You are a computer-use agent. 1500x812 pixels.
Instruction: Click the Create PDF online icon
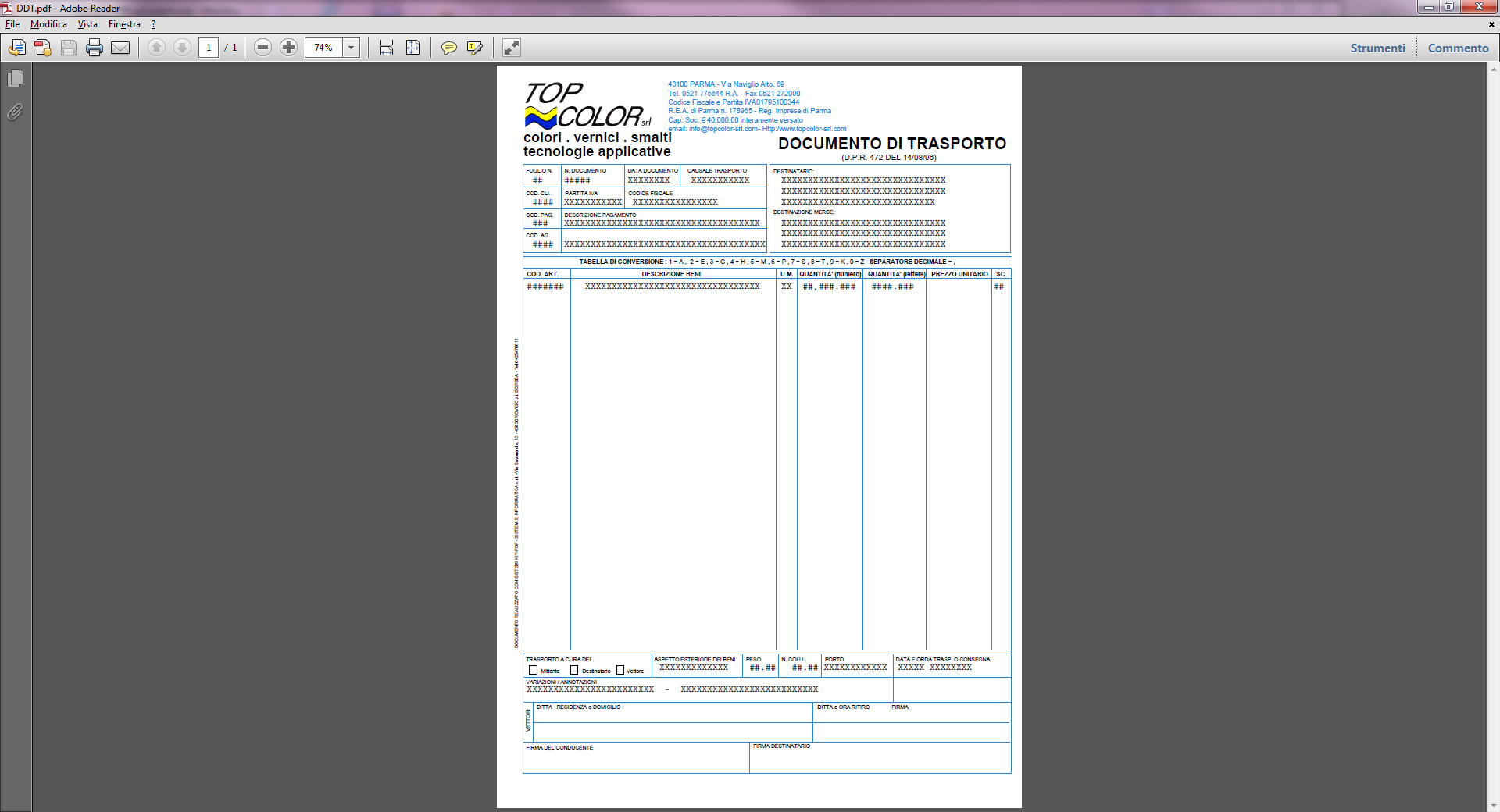tap(43, 48)
